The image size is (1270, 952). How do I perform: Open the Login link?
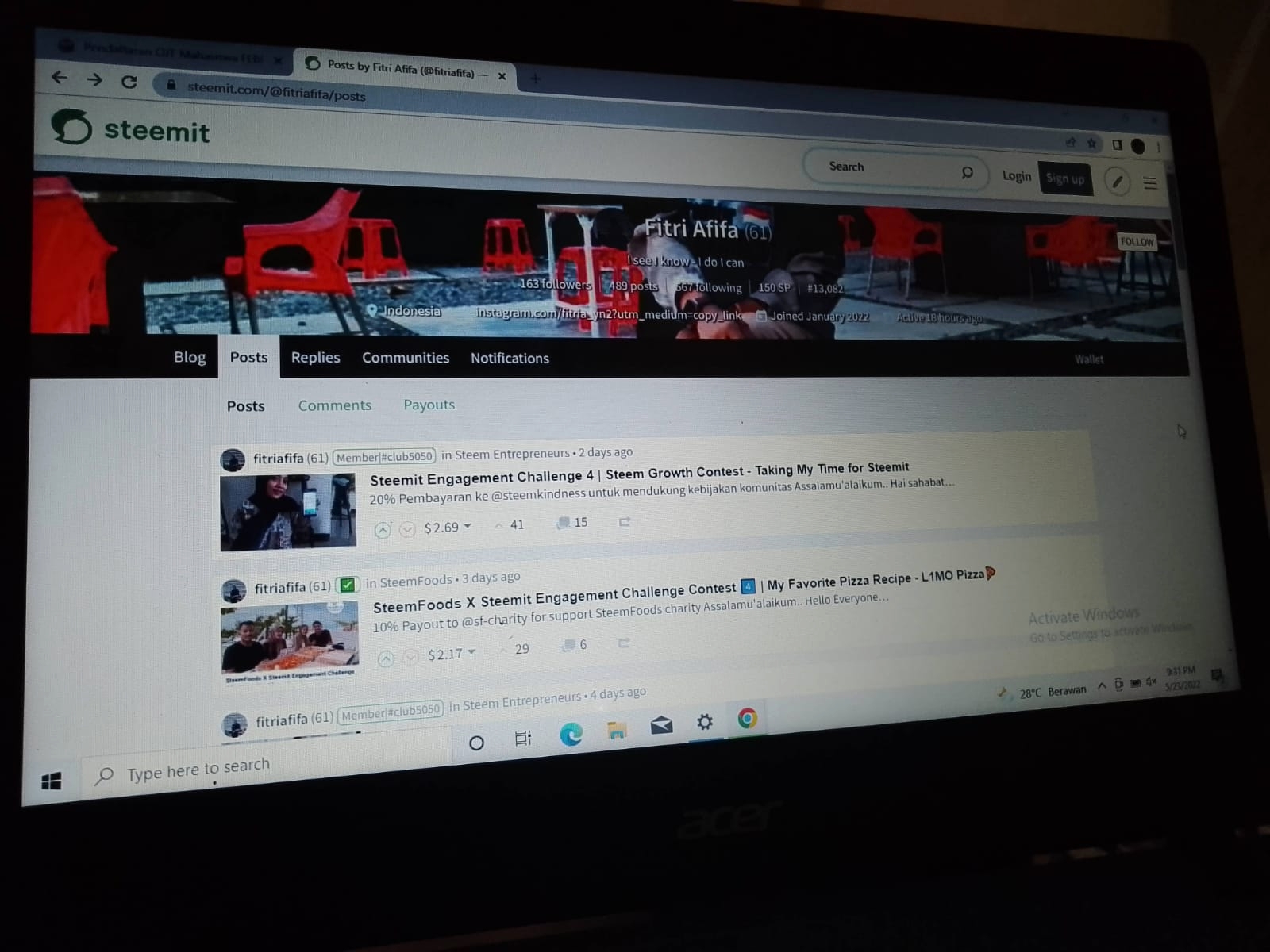pos(1016,176)
